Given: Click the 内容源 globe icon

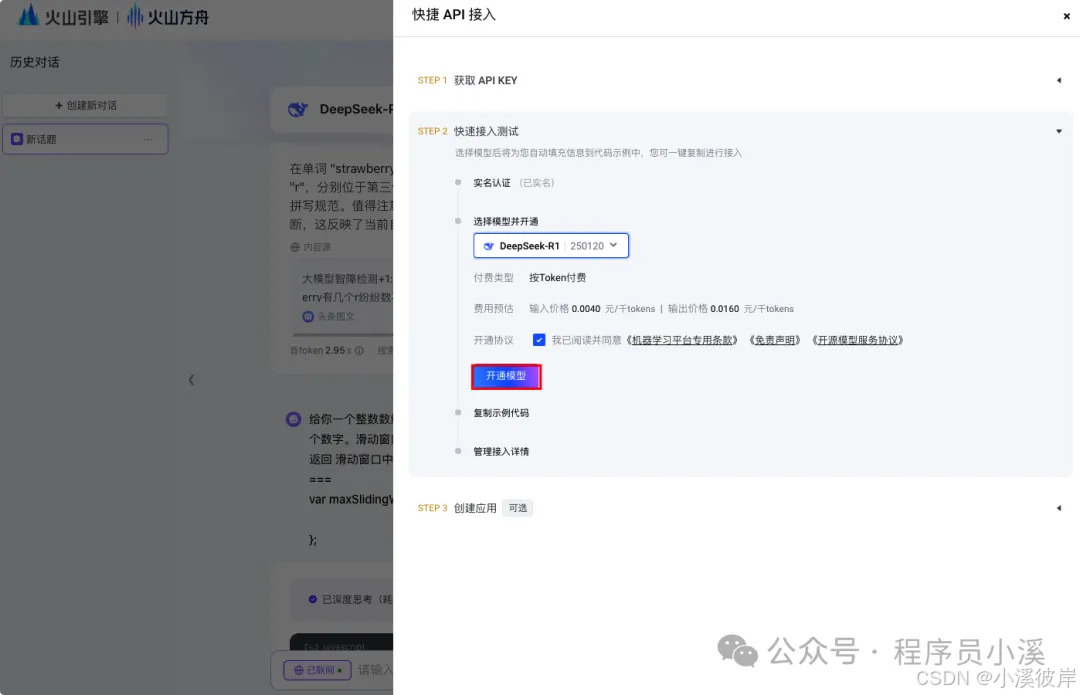Looking at the screenshot, I should point(295,247).
